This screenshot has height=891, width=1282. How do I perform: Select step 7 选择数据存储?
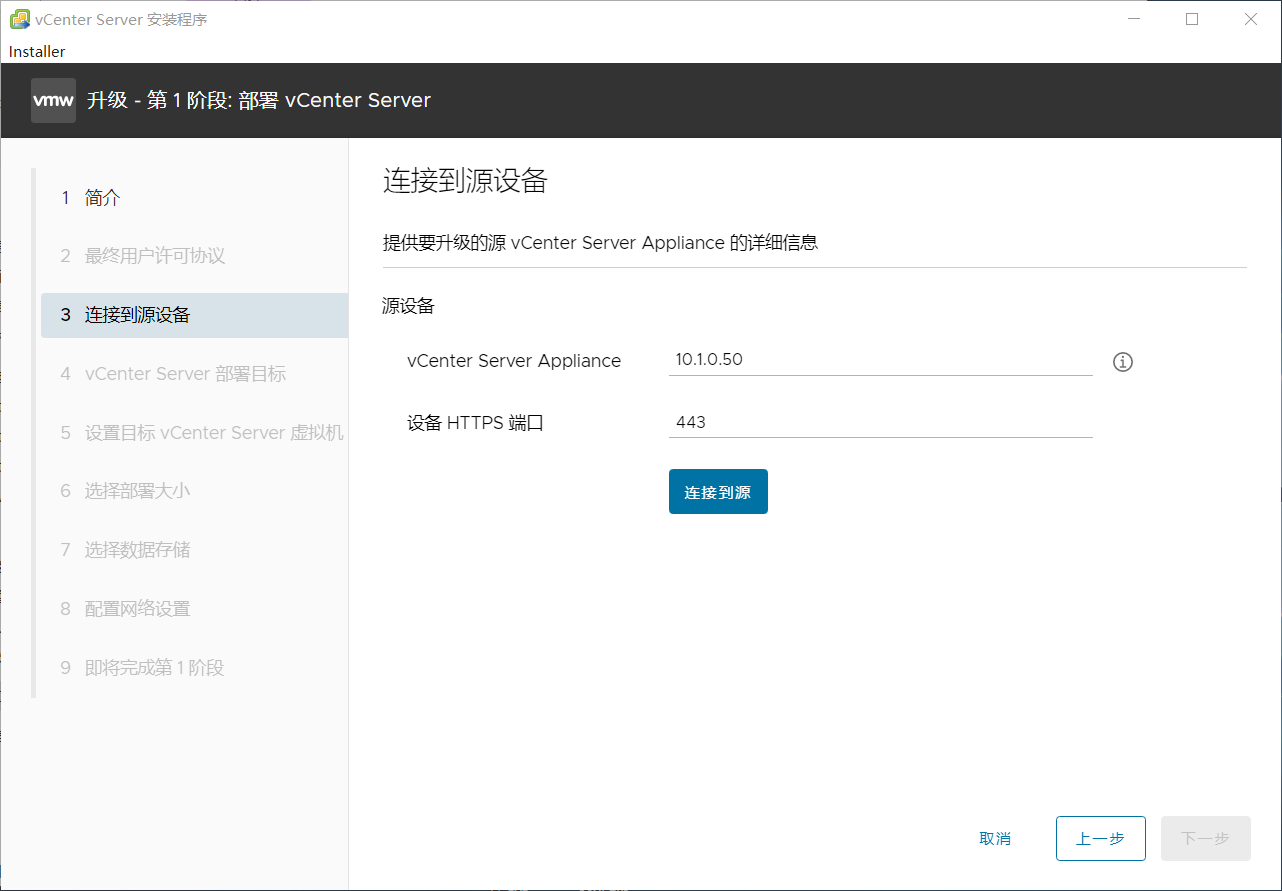pyautogui.click(x=137, y=550)
